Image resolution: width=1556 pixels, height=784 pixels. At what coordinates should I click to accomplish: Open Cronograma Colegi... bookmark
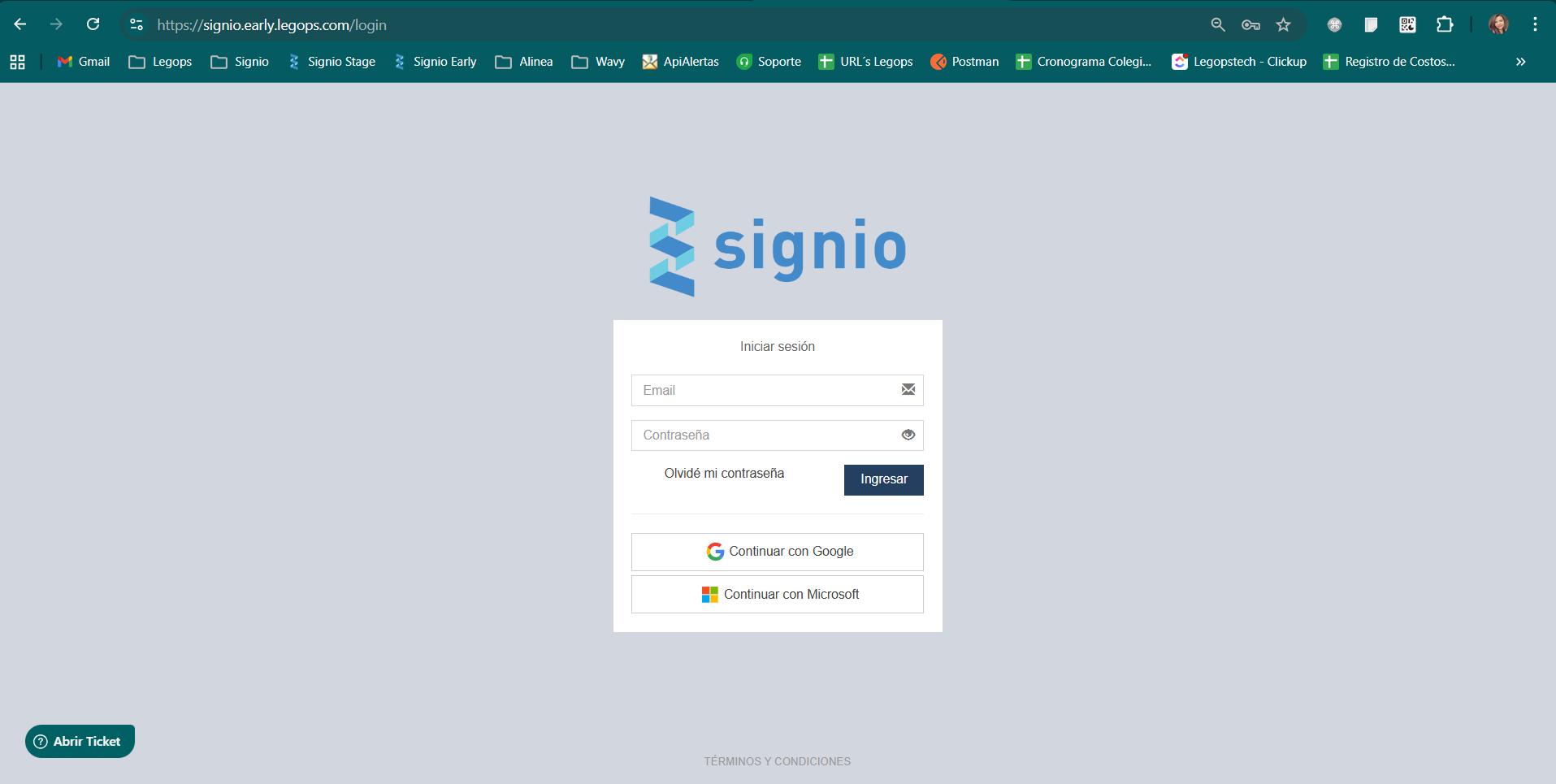pos(1084,62)
